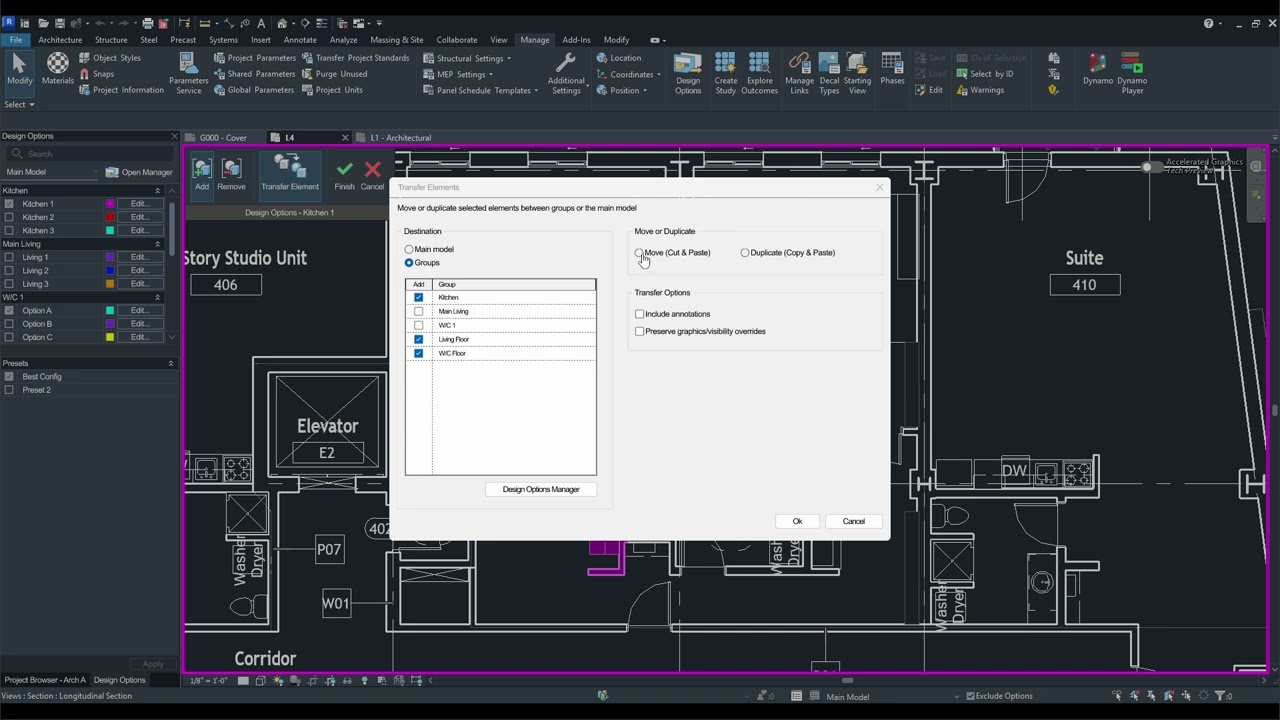Viewport: 1280px width, 720px height.
Task: Click Explore Outcomes icon
Action: [x=759, y=73]
